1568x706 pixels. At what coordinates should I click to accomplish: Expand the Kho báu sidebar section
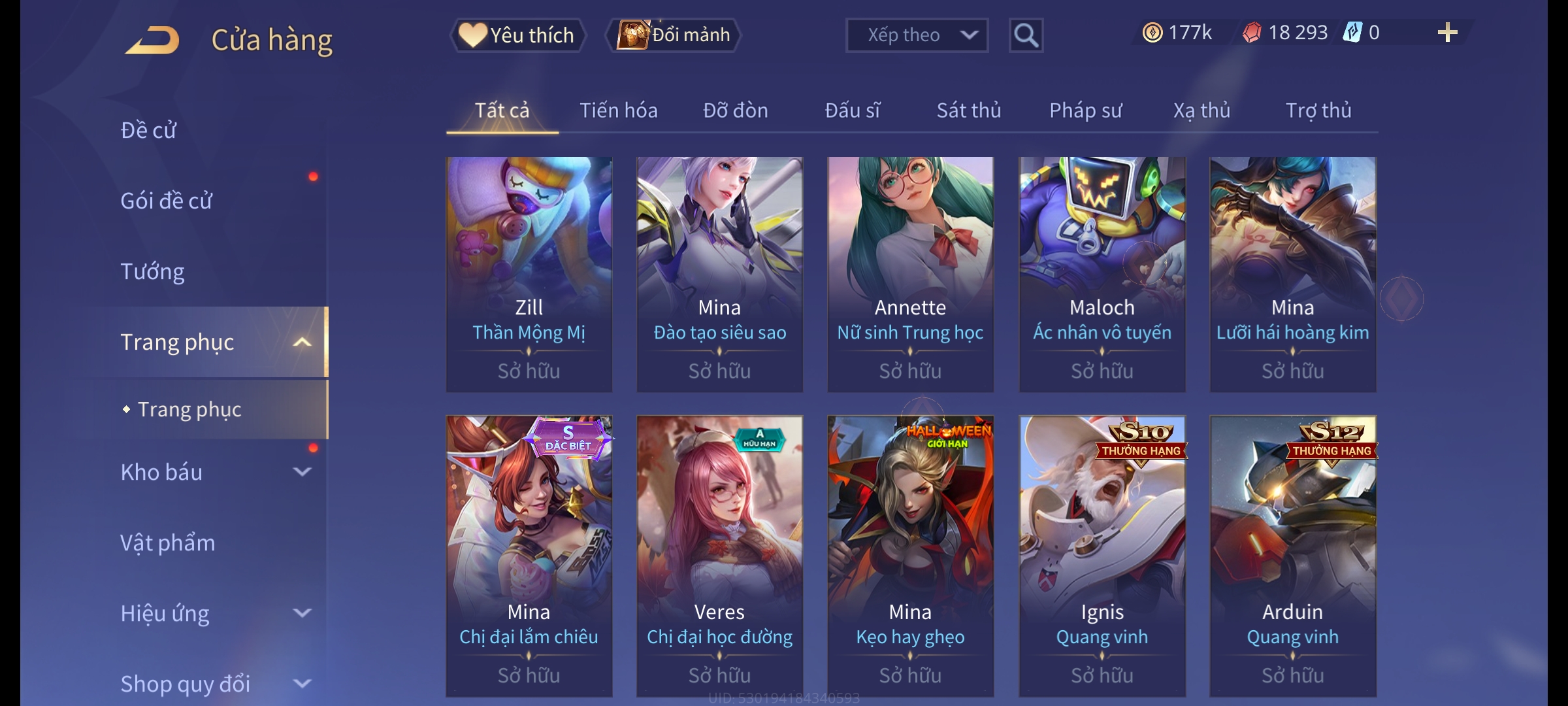pyautogui.click(x=302, y=472)
